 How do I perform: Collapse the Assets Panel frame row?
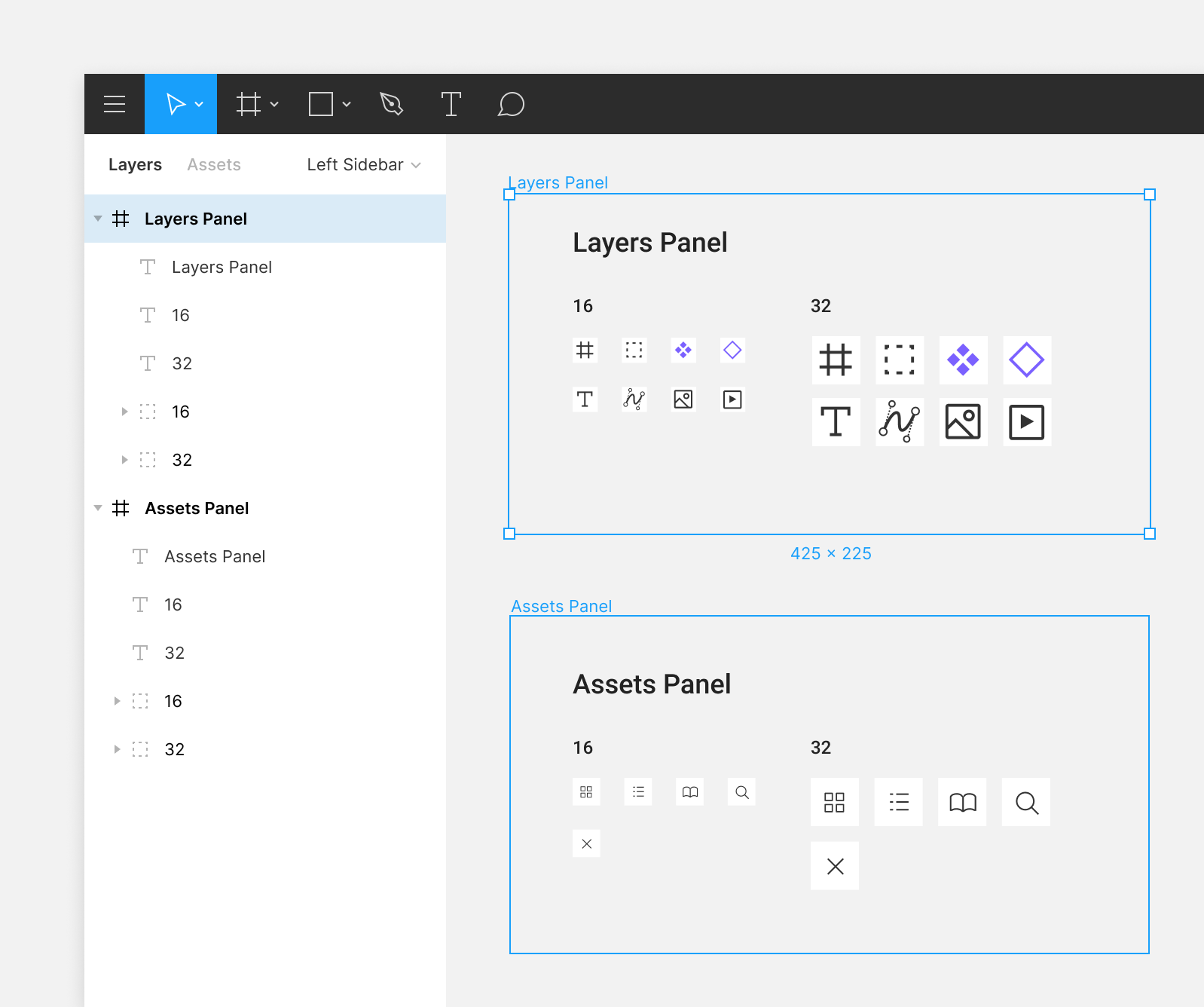click(98, 508)
